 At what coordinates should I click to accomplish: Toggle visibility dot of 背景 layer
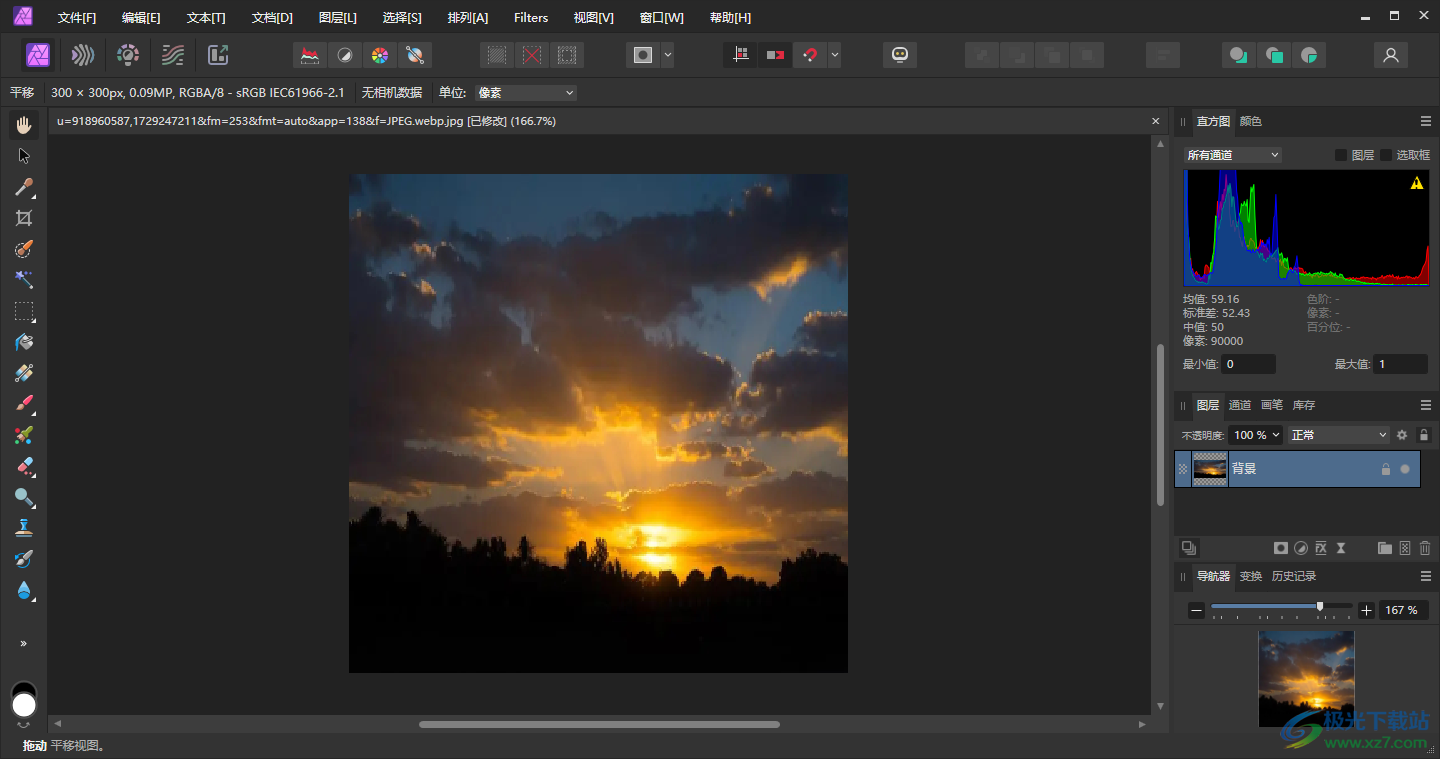pyautogui.click(x=1405, y=469)
